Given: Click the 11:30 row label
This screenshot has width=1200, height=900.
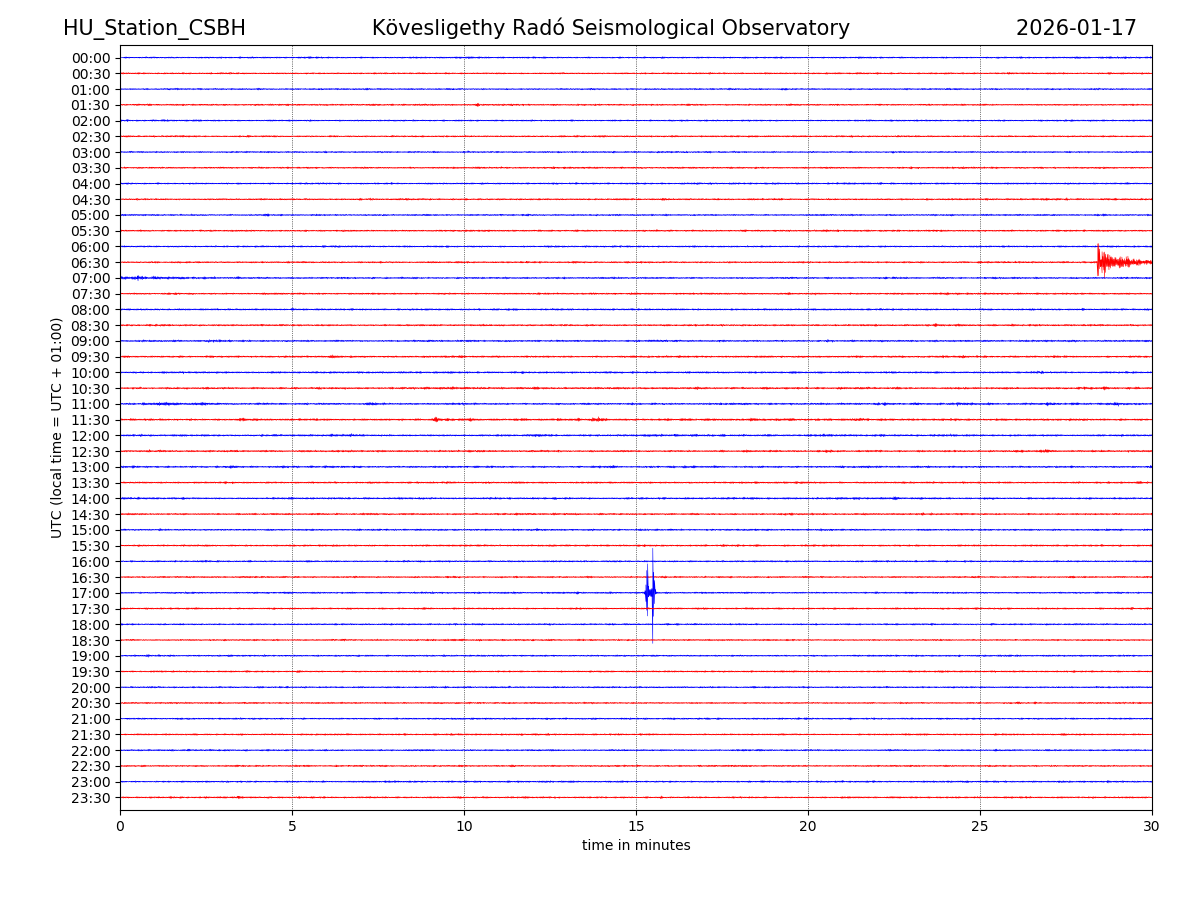Looking at the screenshot, I should click(91, 420).
